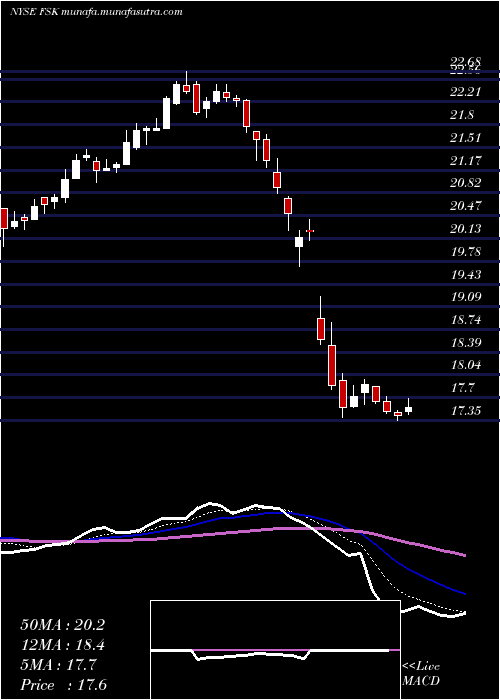Select the 17.7 price axis label

coord(462,388)
